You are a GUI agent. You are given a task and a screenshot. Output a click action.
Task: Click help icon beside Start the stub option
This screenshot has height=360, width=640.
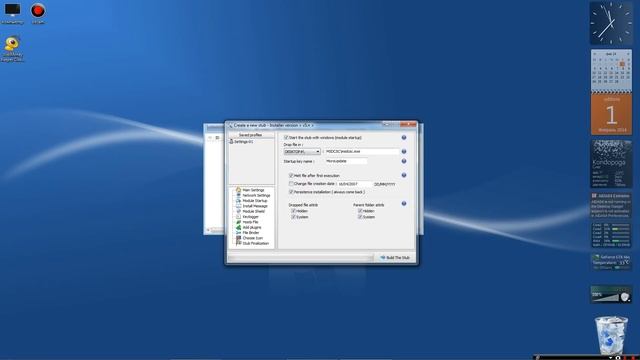point(404,138)
